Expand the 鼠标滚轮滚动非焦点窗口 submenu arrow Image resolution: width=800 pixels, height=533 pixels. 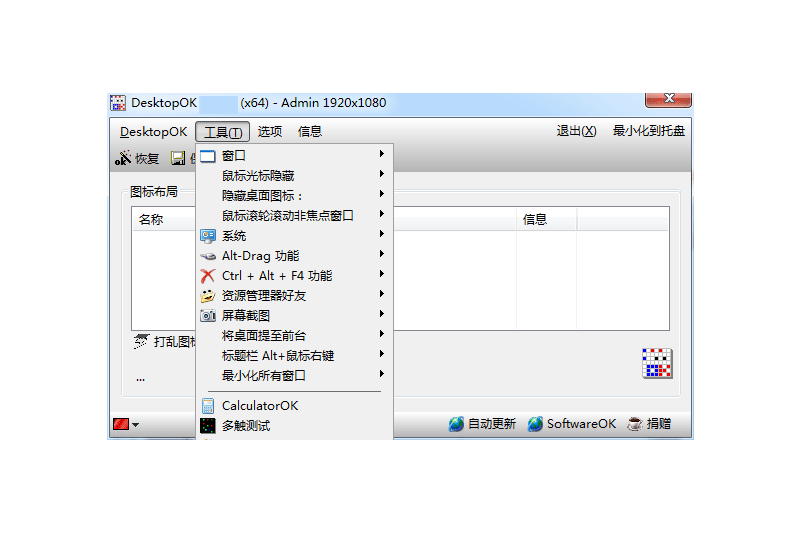click(x=381, y=214)
